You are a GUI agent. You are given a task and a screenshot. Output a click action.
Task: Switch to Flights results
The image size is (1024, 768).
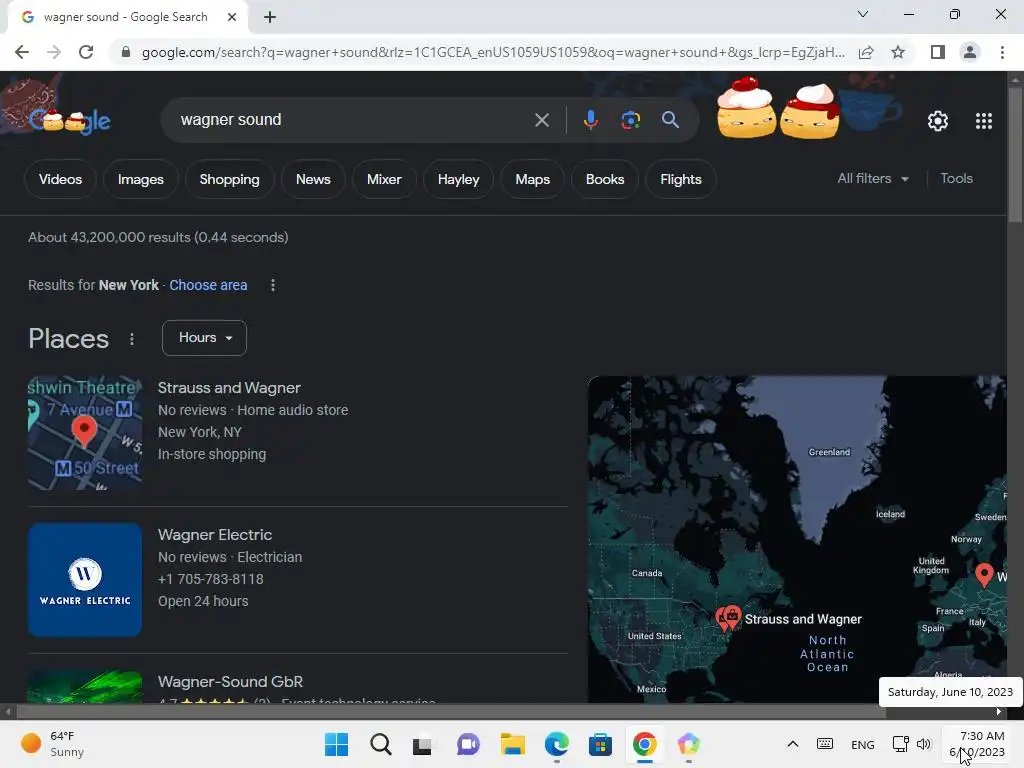(x=680, y=179)
